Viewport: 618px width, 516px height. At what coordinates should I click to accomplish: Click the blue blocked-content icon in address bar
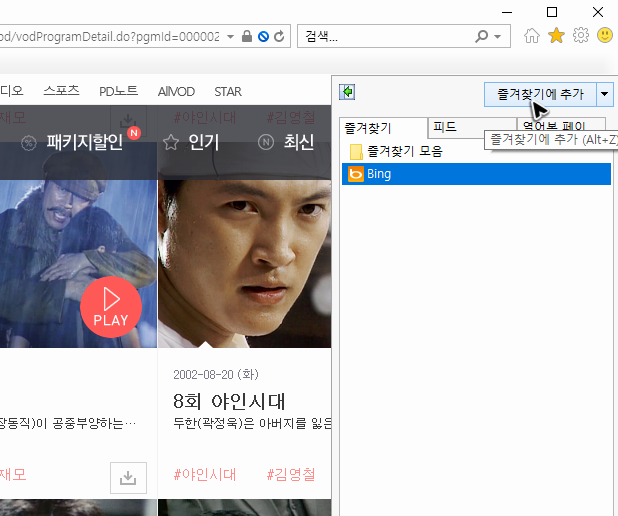(263, 37)
